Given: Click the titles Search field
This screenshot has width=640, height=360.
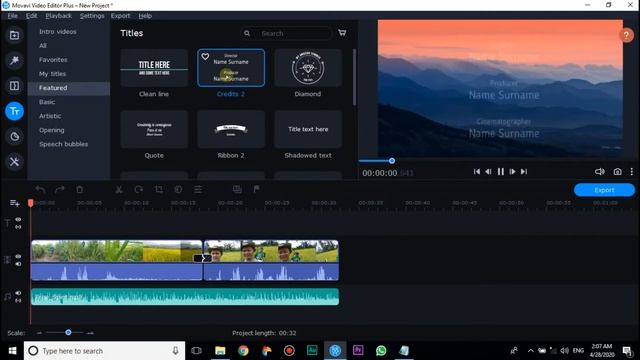Looking at the screenshot, I should pyautogui.click(x=286, y=33).
